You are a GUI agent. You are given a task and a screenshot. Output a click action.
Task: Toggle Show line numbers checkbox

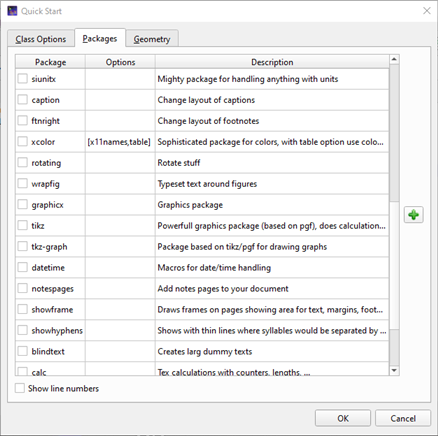pyautogui.click(x=20, y=388)
